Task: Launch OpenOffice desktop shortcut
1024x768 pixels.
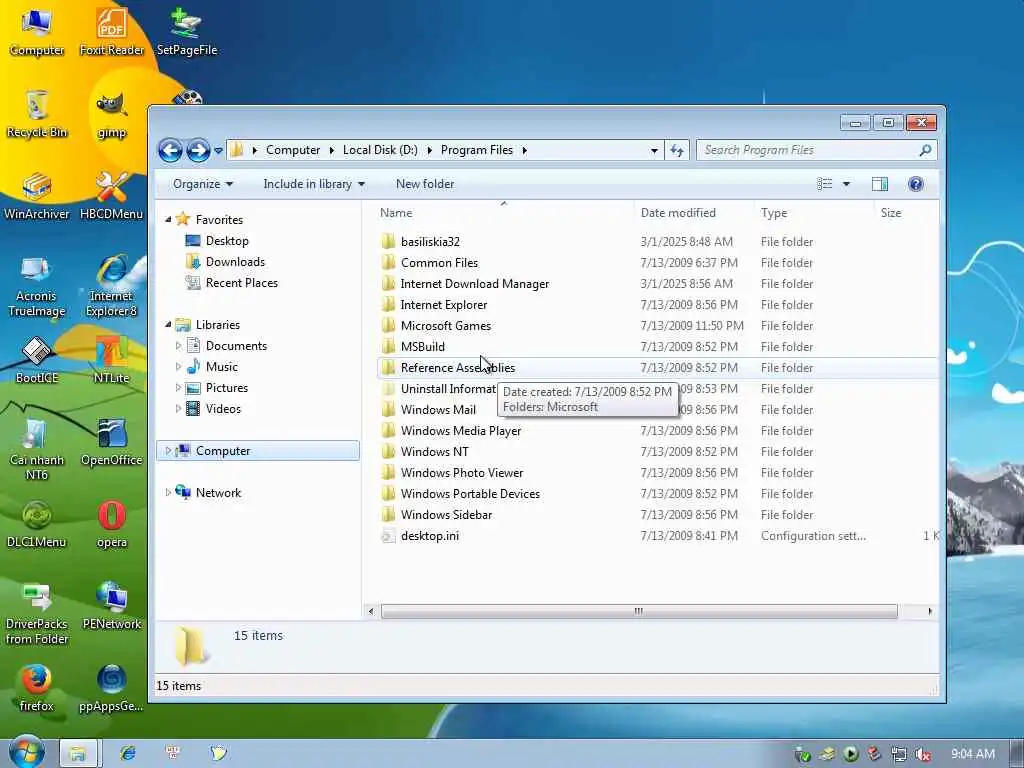Action: (112, 443)
